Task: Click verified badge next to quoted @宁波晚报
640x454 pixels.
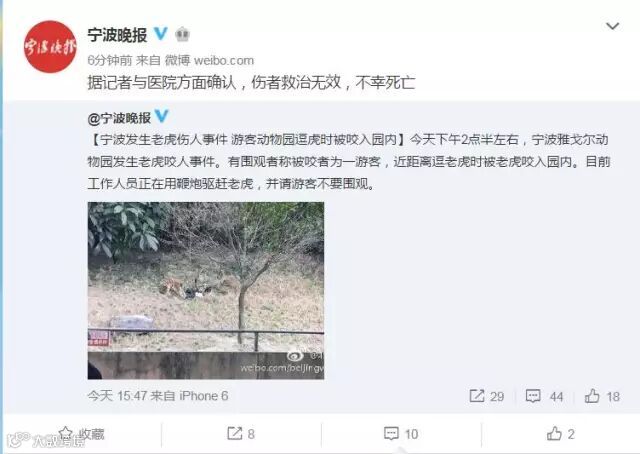Action: [x=162, y=116]
